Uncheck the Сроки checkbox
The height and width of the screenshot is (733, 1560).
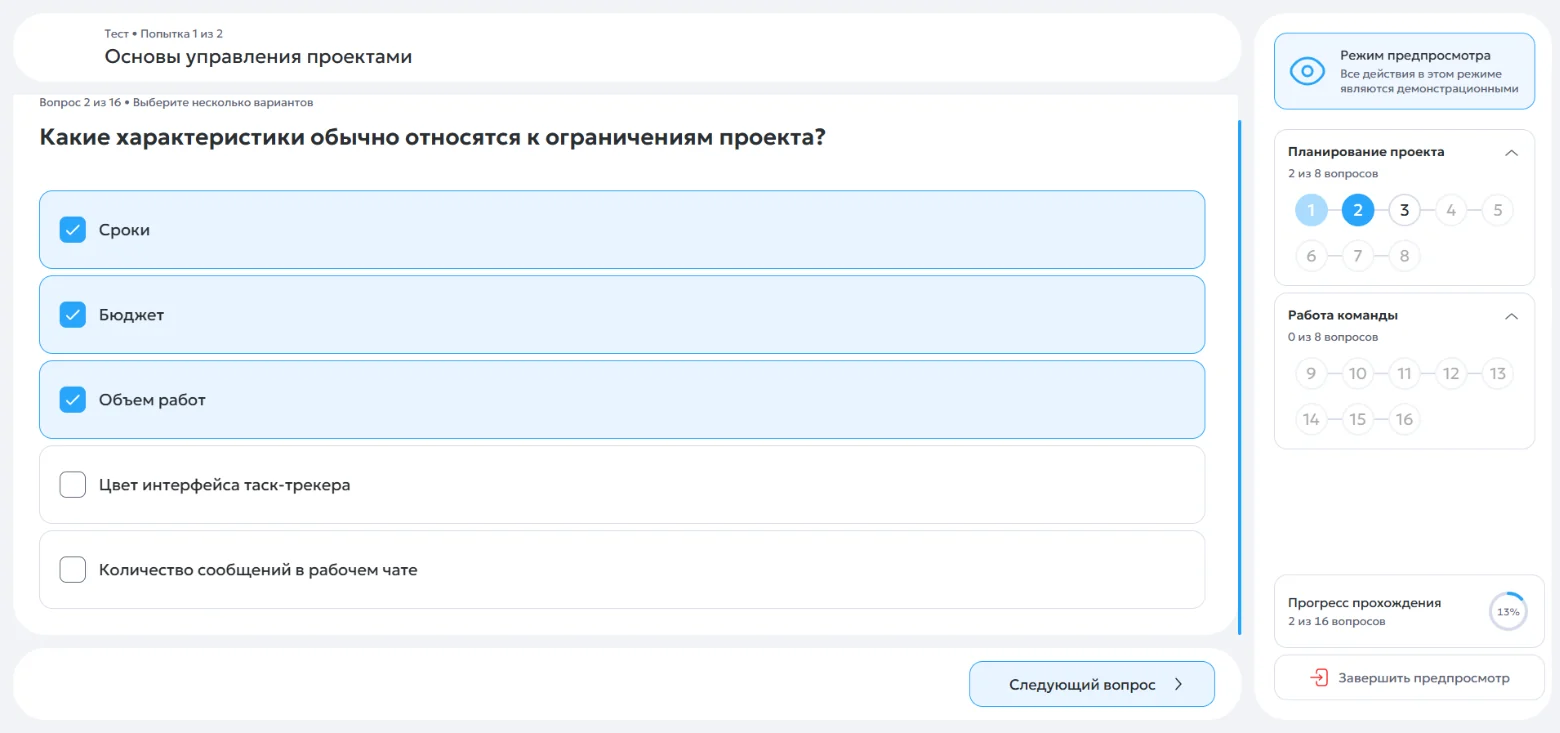point(73,230)
